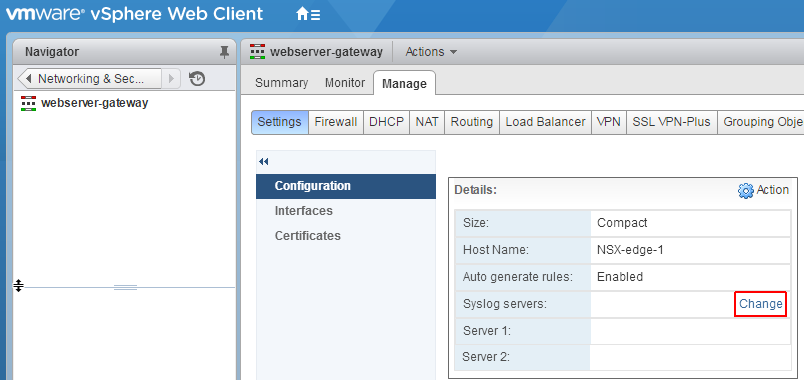Screen dimensions: 804x380
Task: Click the Details heading
Action: [475, 190]
